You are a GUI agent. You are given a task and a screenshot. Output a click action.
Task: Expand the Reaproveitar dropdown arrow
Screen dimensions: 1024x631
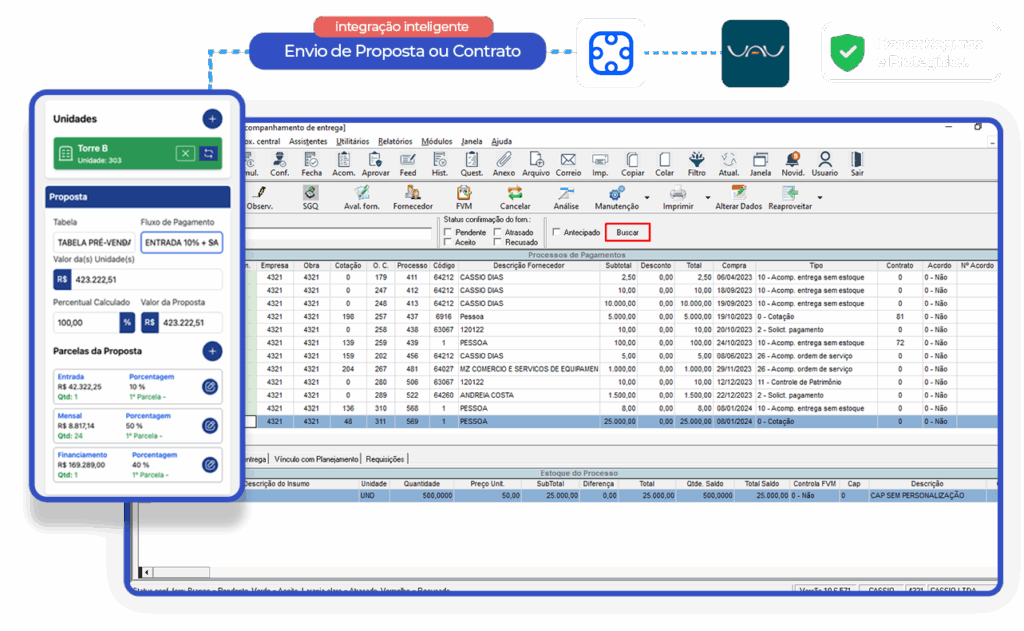(820, 197)
